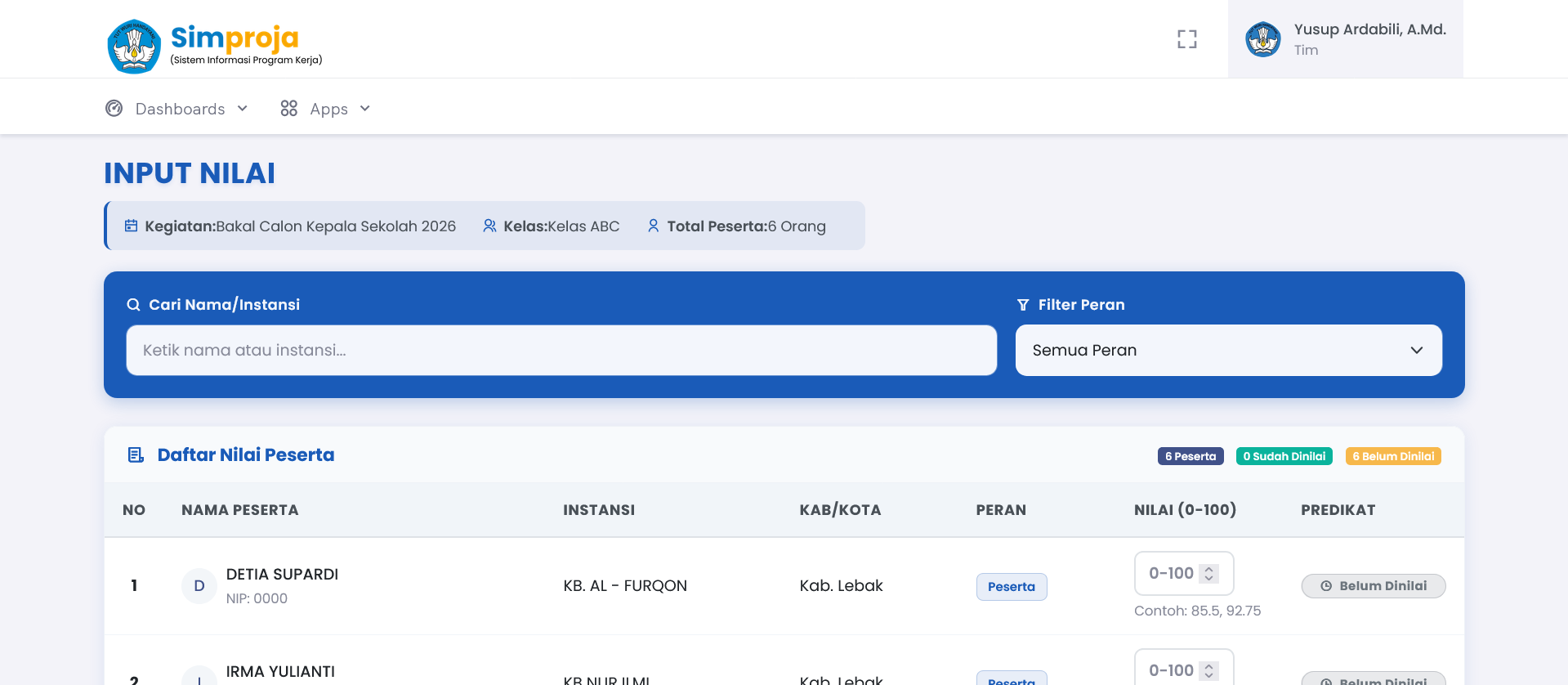Open the Apps menu
1568x685 pixels.
pos(325,108)
